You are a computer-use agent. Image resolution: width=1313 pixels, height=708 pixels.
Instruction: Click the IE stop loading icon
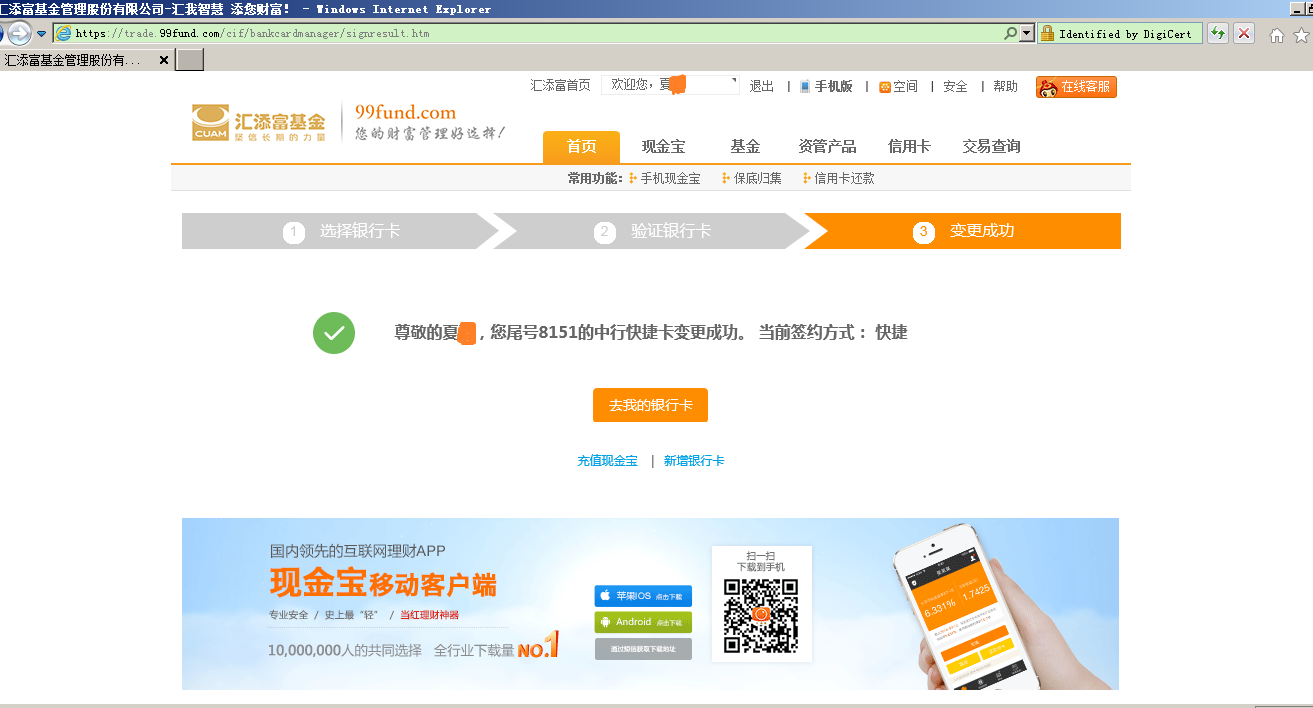point(1243,34)
